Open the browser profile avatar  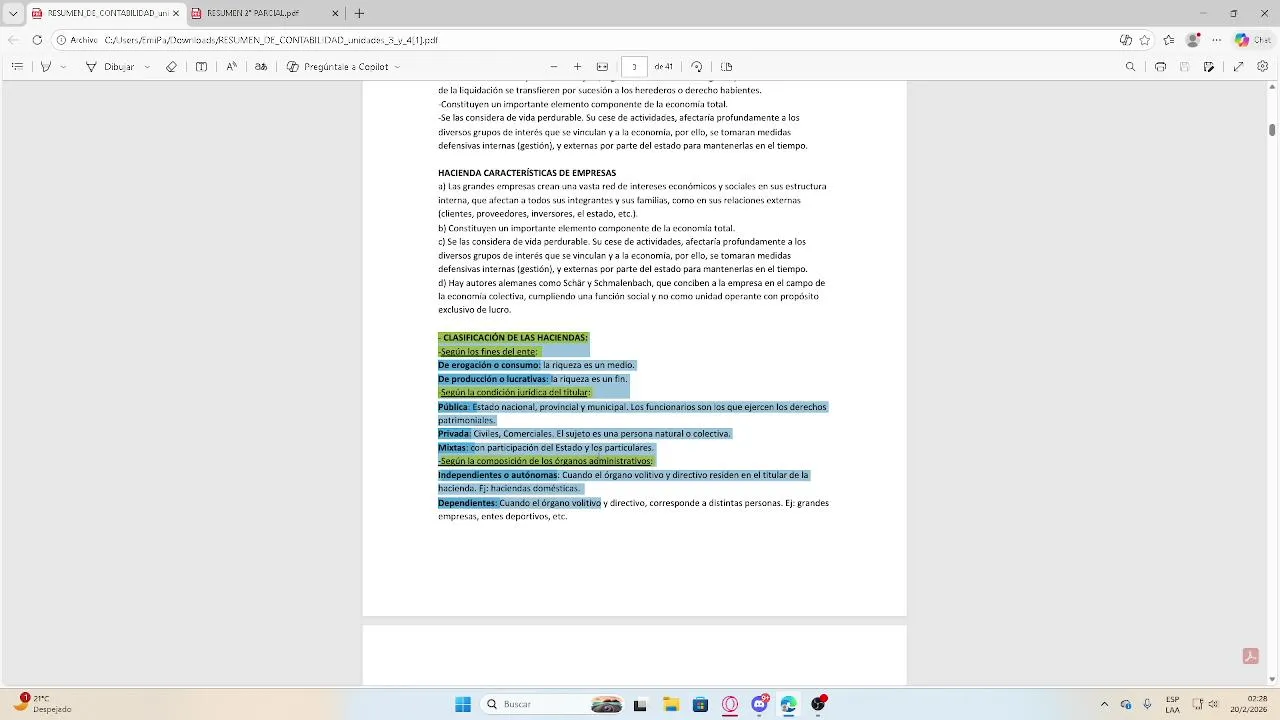click(1192, 40)
